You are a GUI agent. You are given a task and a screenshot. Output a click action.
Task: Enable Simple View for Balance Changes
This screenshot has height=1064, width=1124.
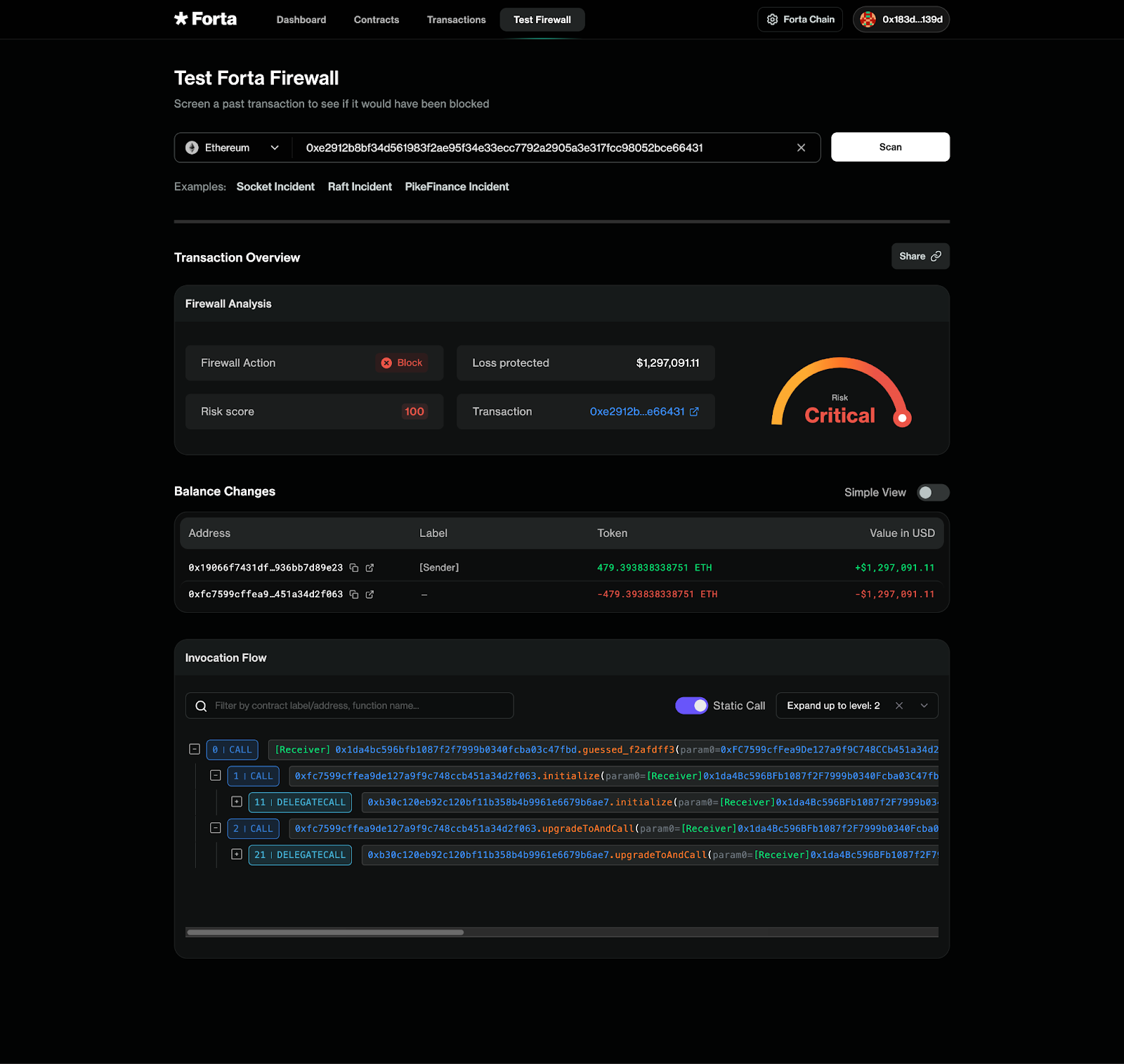pyautogui.click(x=933, y=493)
